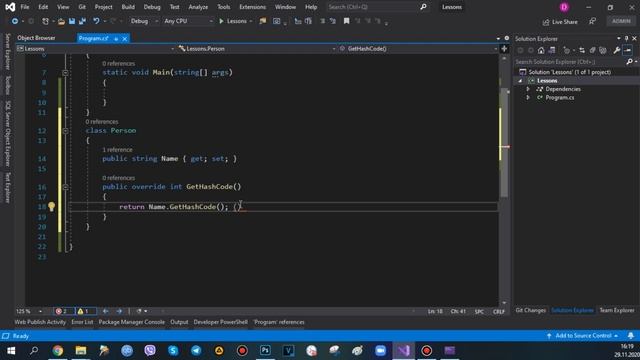The image size is (640, 360).
Task: Collapse the Lessons project node
Action: click(x=520, y=81)
